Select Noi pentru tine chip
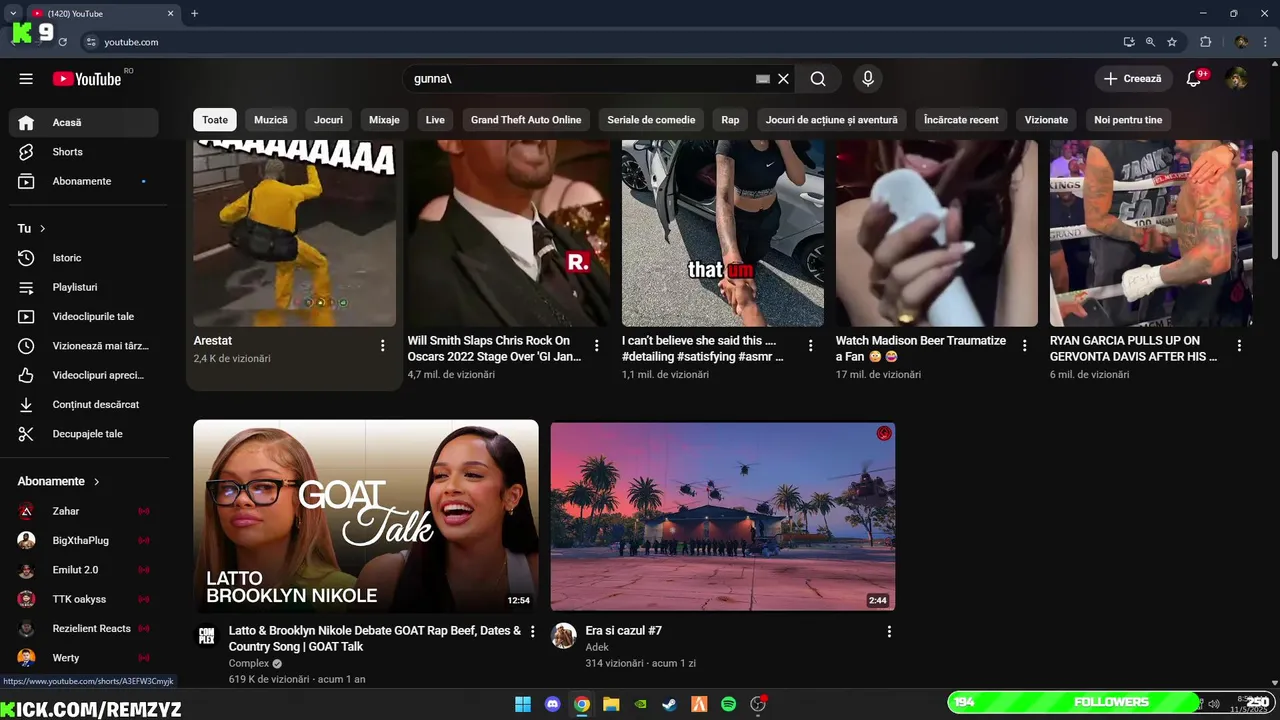 pyautogui.click(x=1128, y=120)
